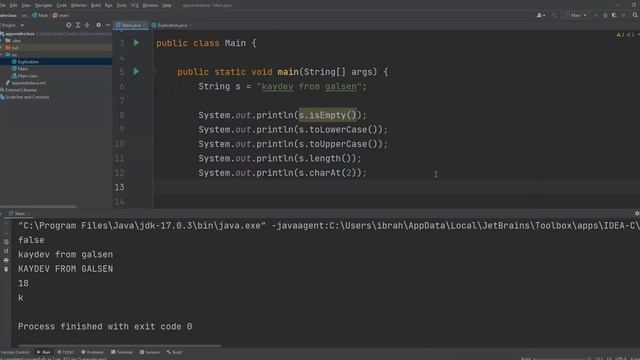Open the Code menu
The width and height of the screenshot is (640, 360).
tap(62, 5)
